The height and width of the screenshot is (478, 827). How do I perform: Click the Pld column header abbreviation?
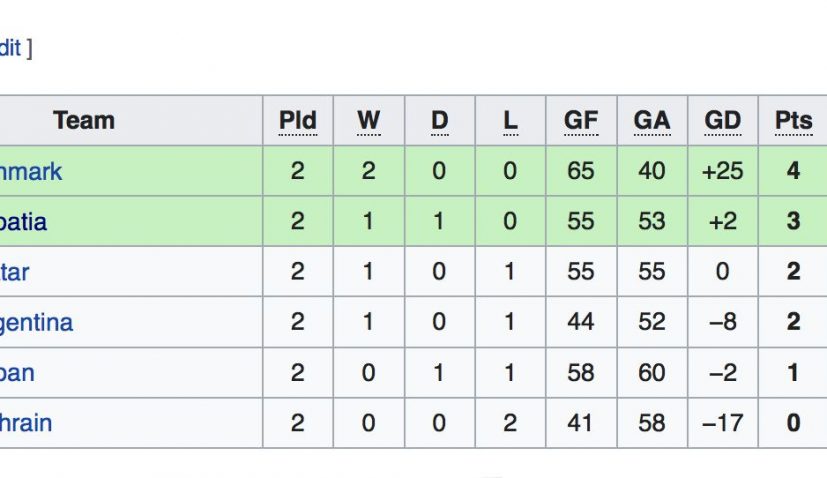coord(297,121)
